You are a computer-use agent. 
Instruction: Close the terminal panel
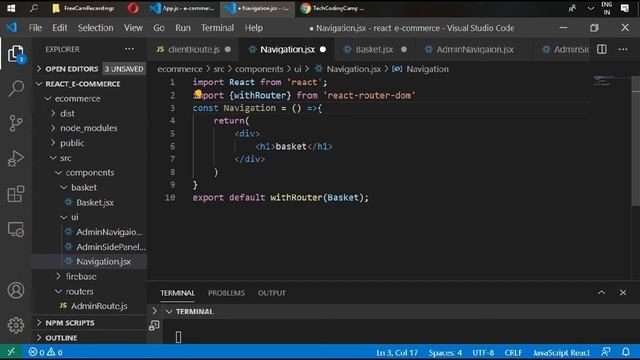point(623,293)
